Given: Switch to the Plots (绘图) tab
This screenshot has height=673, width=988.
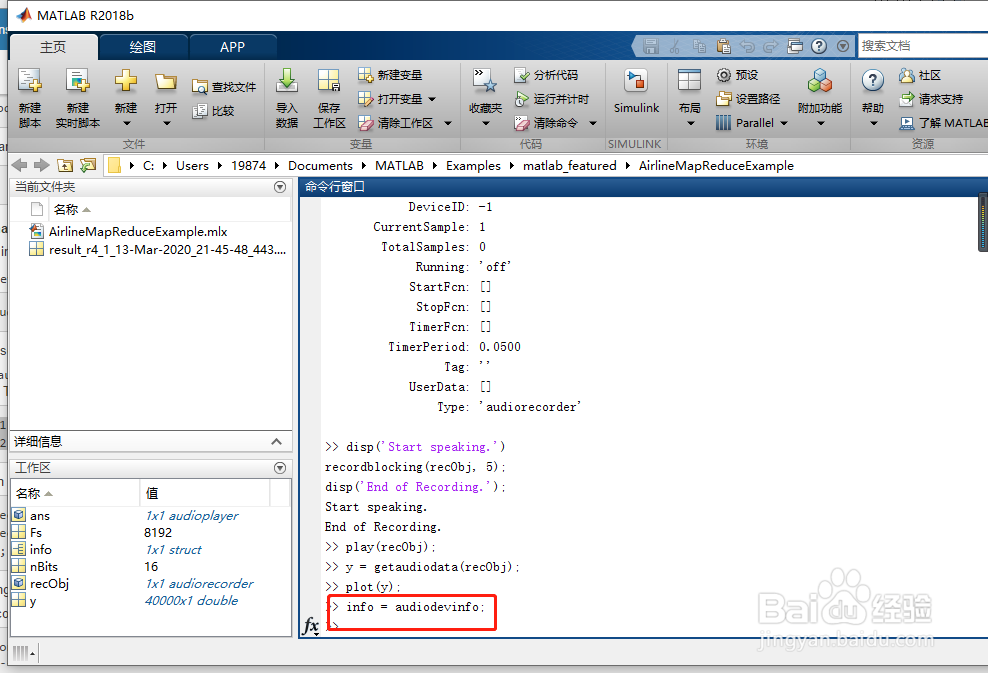Looking at the screenshot, I should pyautogui.click(x=143, y=47).
